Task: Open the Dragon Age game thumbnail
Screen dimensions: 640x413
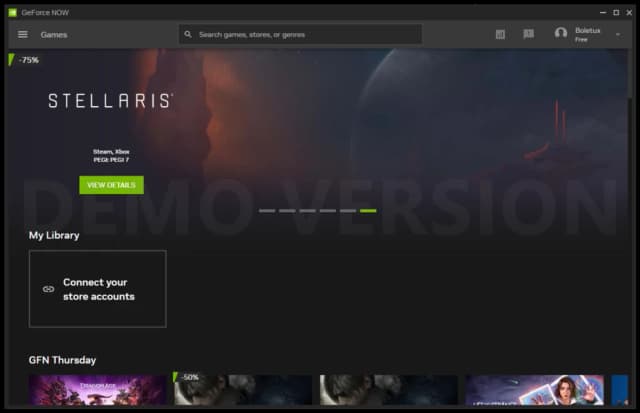Action: click(98, 390)
